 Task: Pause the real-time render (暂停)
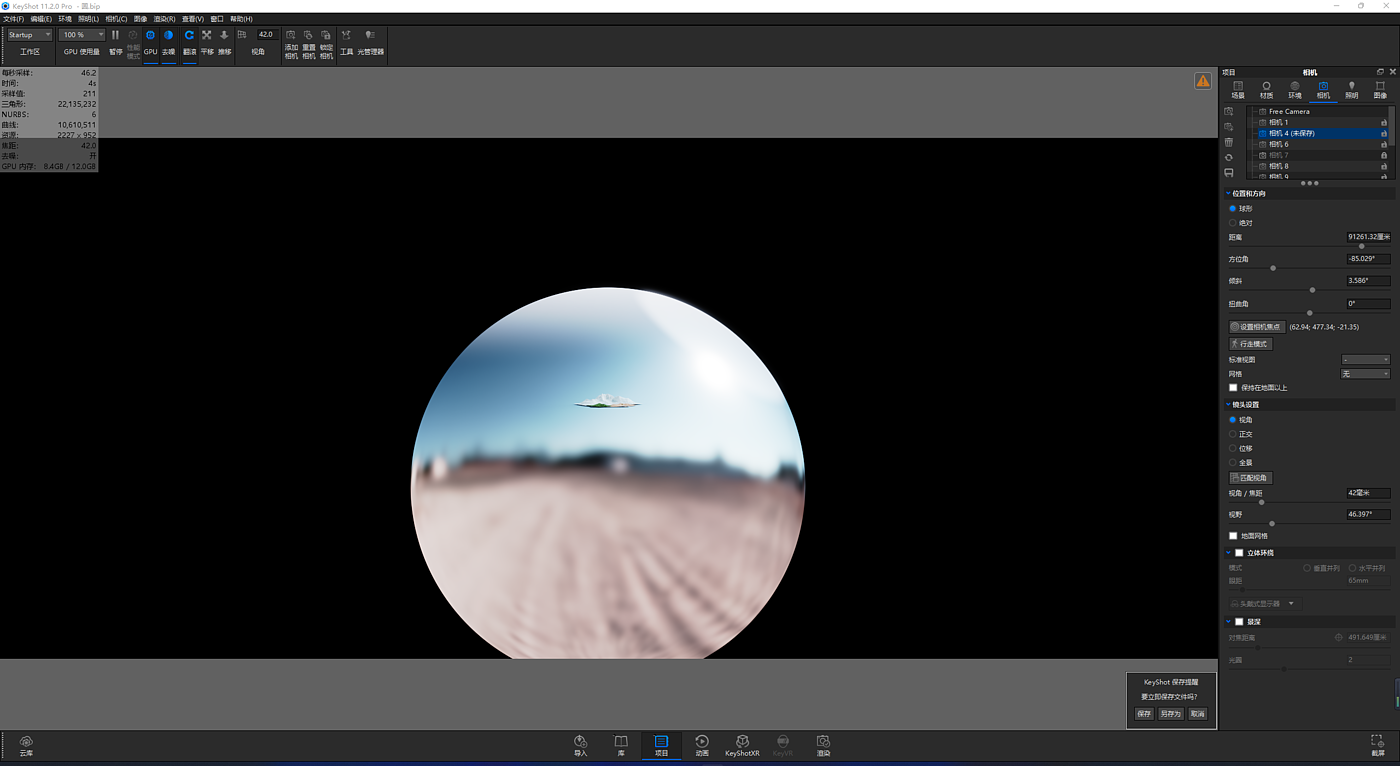[x=115, y=36]
